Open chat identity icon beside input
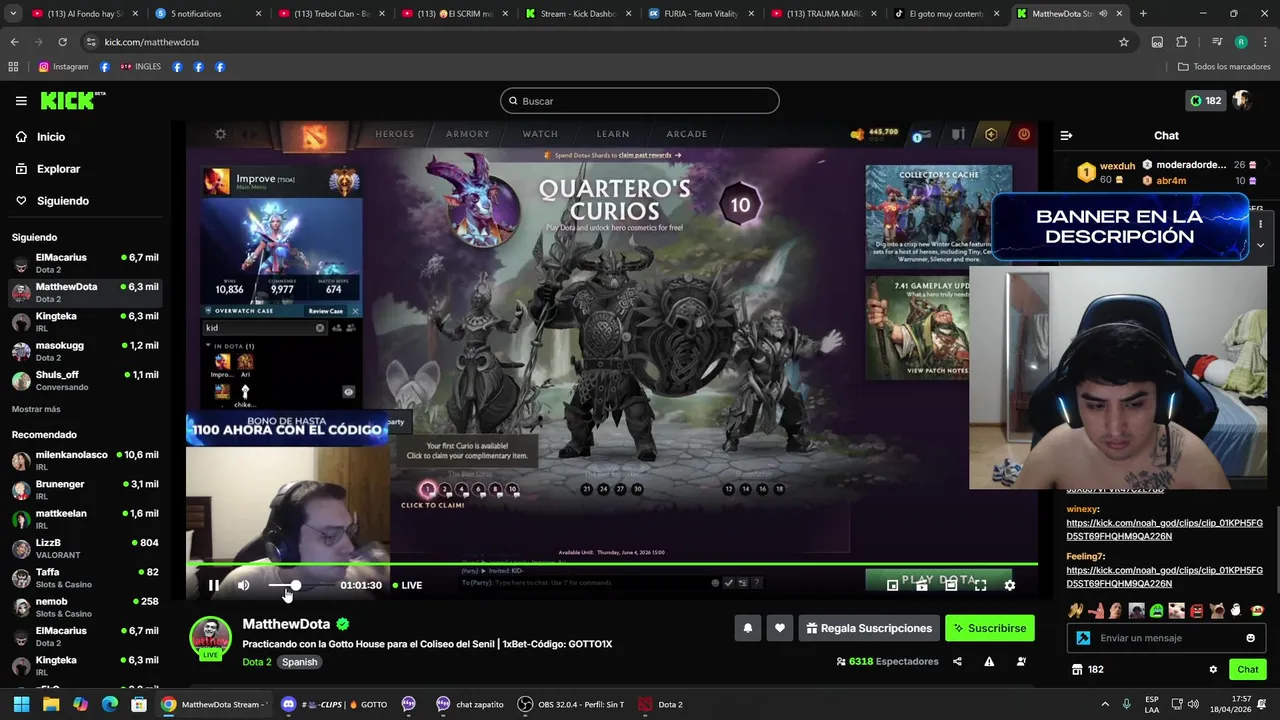This screenshot has width=1280, height=720. coord(1083,638)
